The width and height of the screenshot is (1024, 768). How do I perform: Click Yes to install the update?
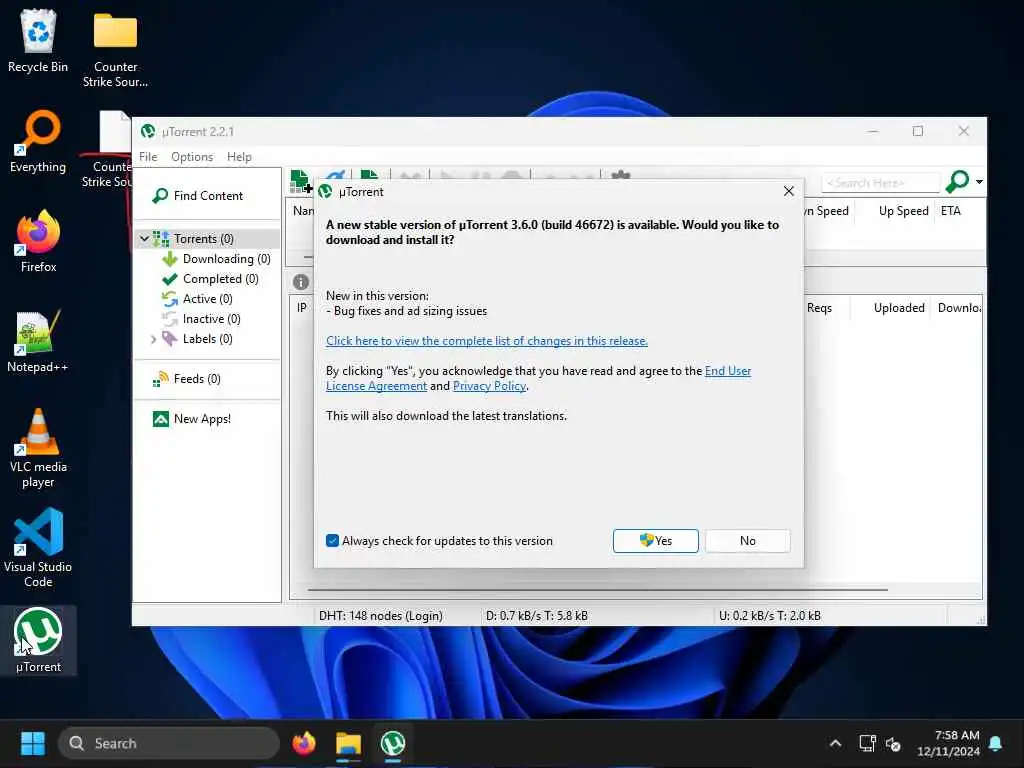[656, 541]
